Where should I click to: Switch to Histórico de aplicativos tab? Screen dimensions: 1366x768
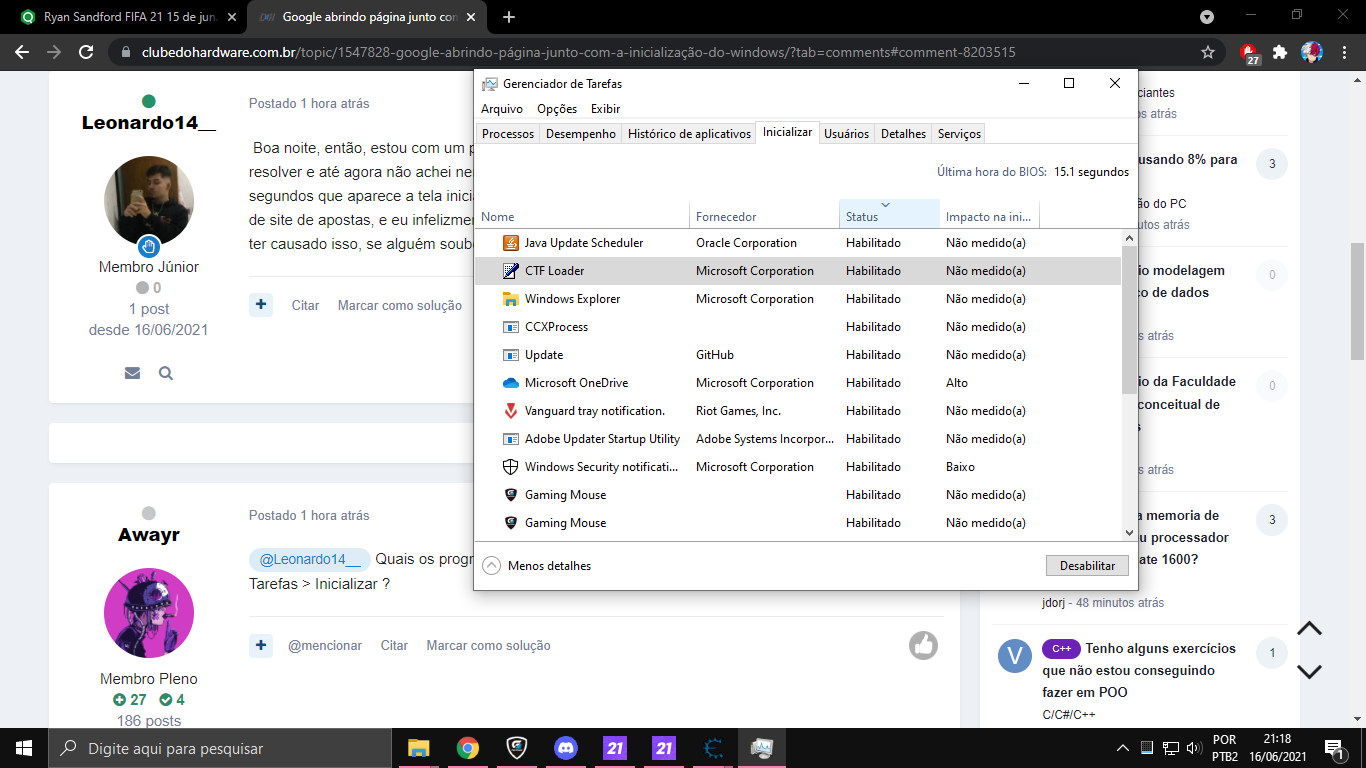point(689,133)
